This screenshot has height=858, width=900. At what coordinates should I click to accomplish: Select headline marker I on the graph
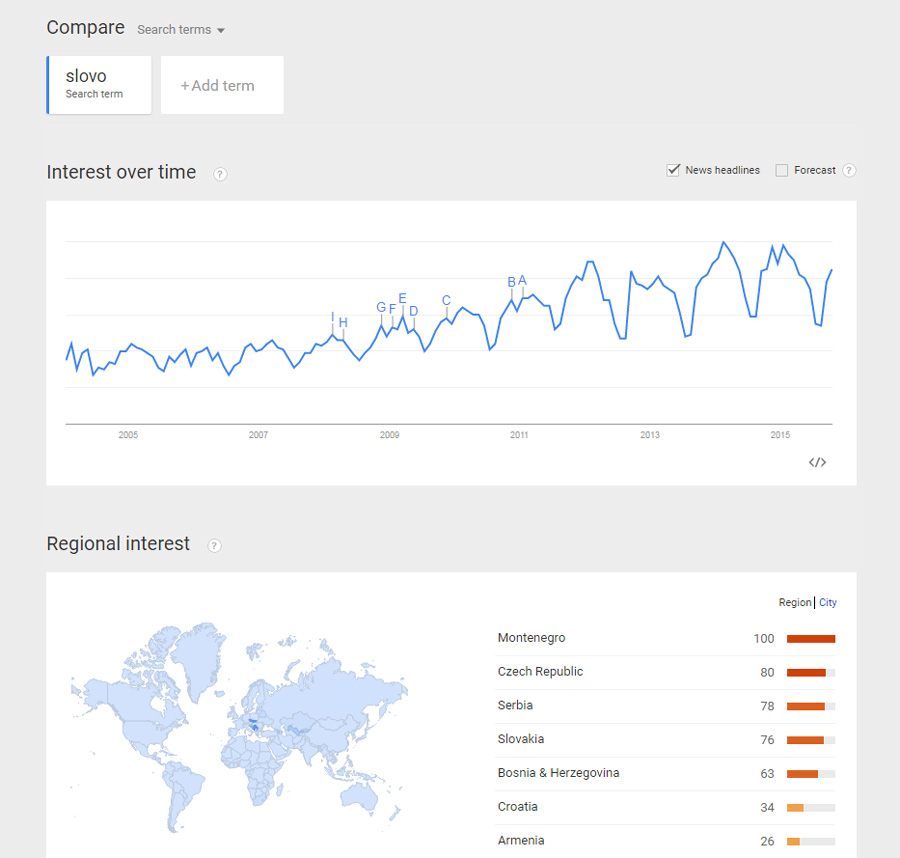click(x=332, y=317)
